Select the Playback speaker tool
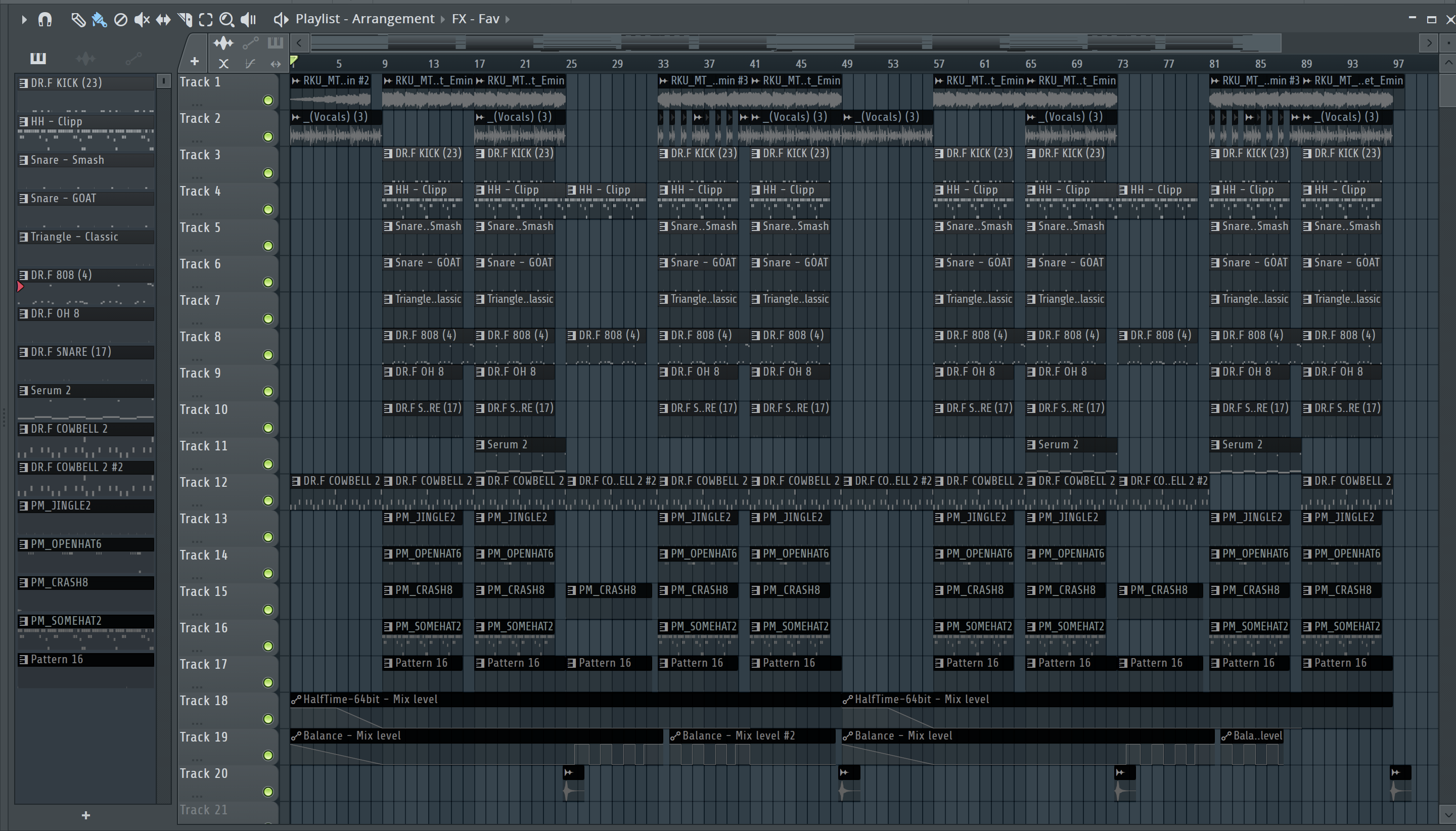The width and height of the screenshot is (1456, 831). click(248, 20)
